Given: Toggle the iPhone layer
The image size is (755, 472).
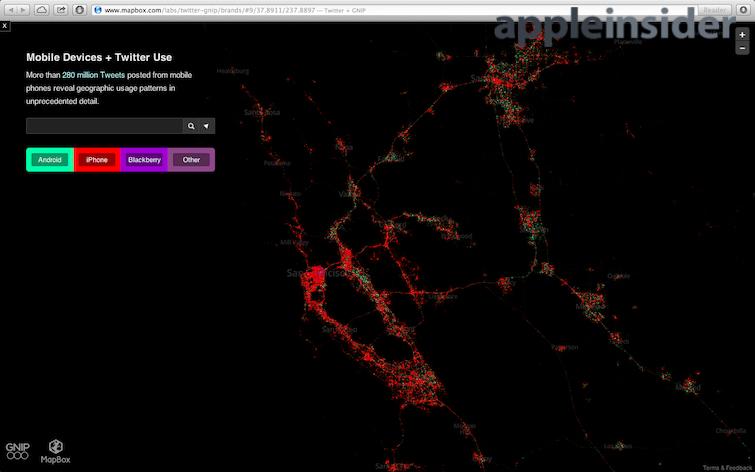Looking at the screenshot, I should point(97,160).
